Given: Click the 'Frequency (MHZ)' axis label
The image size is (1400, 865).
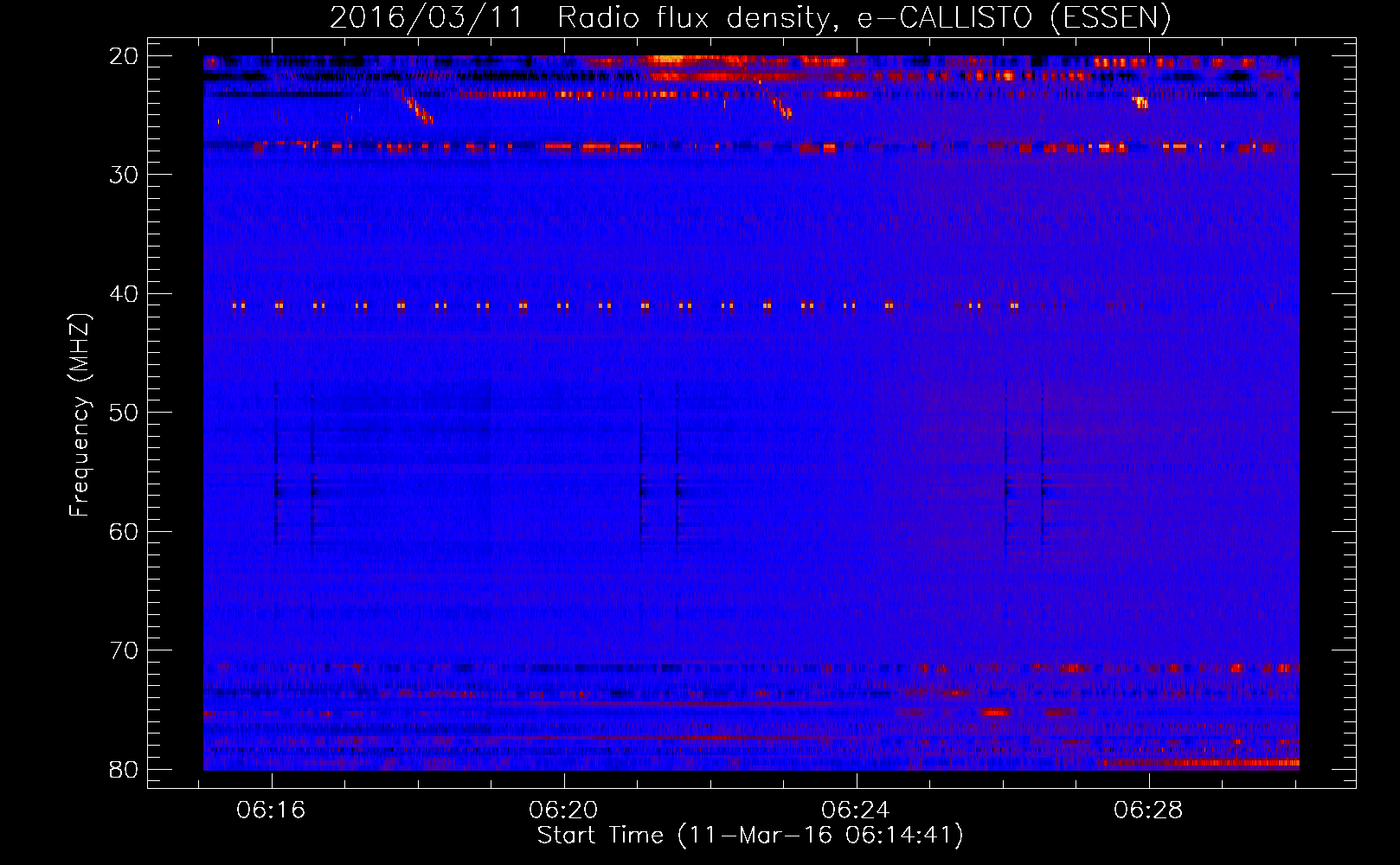Looking at the screenshot, I should [80, 415].
